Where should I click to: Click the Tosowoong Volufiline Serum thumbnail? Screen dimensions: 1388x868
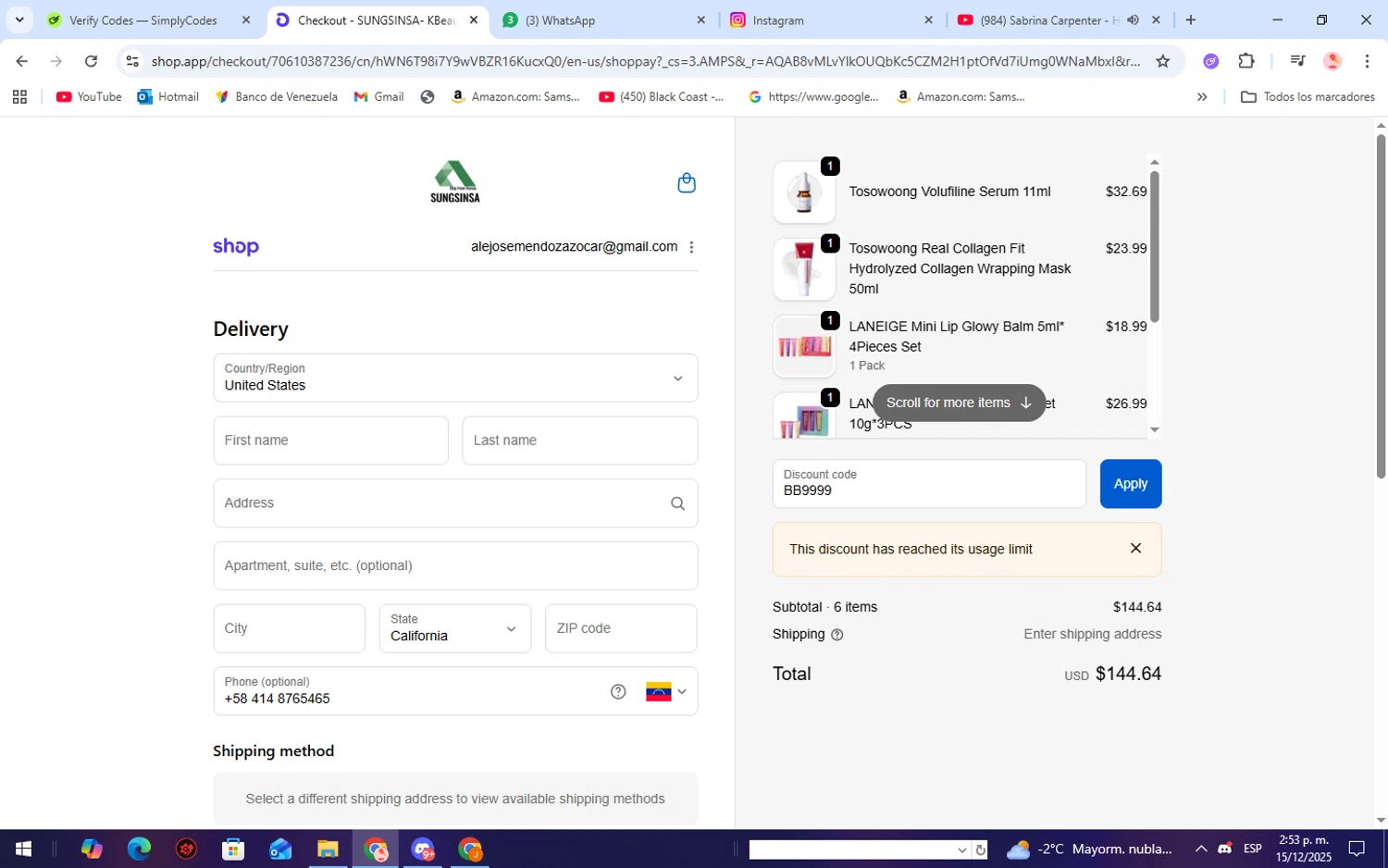click(804, 192)
